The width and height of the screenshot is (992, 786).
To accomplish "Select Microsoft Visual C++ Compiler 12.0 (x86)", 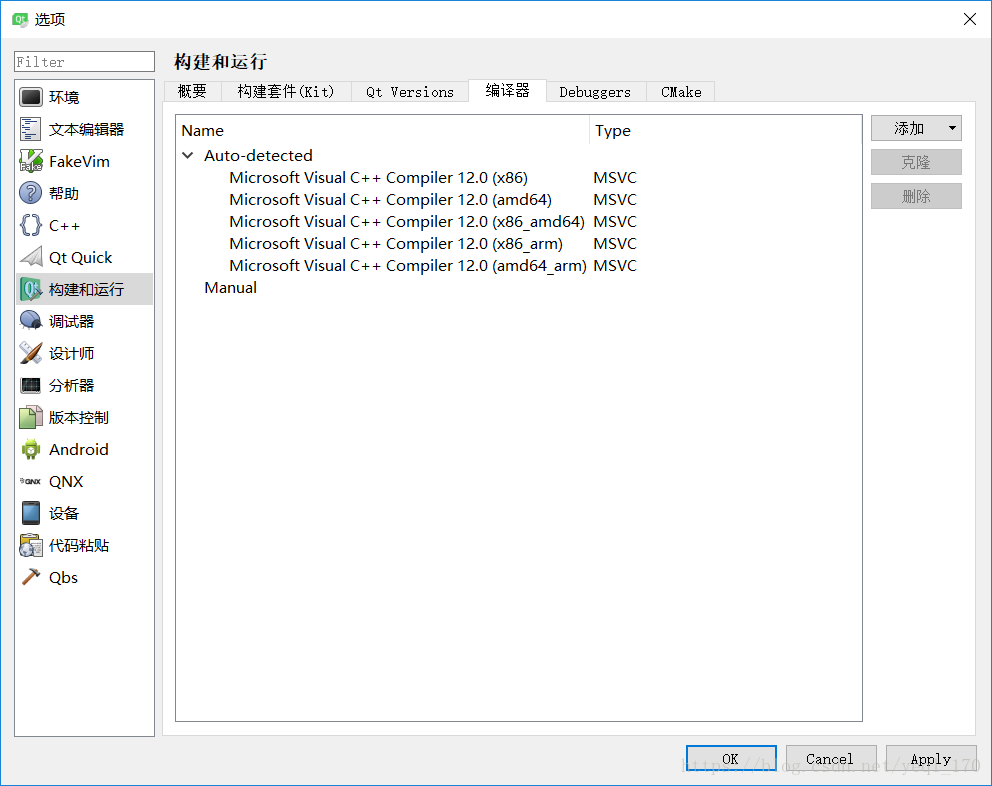I will (378, 178).
